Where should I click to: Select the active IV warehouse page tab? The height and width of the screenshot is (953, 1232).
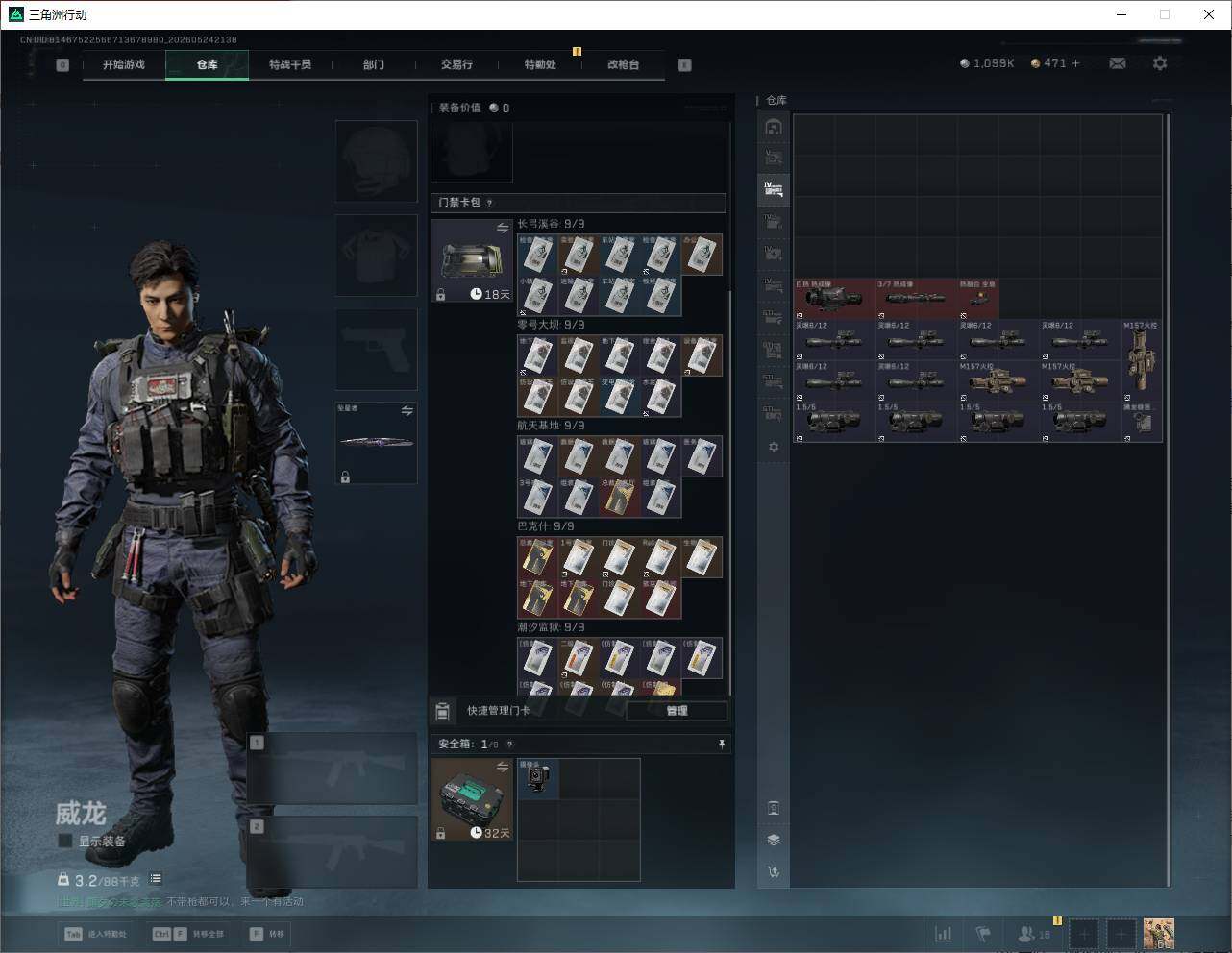774,189
